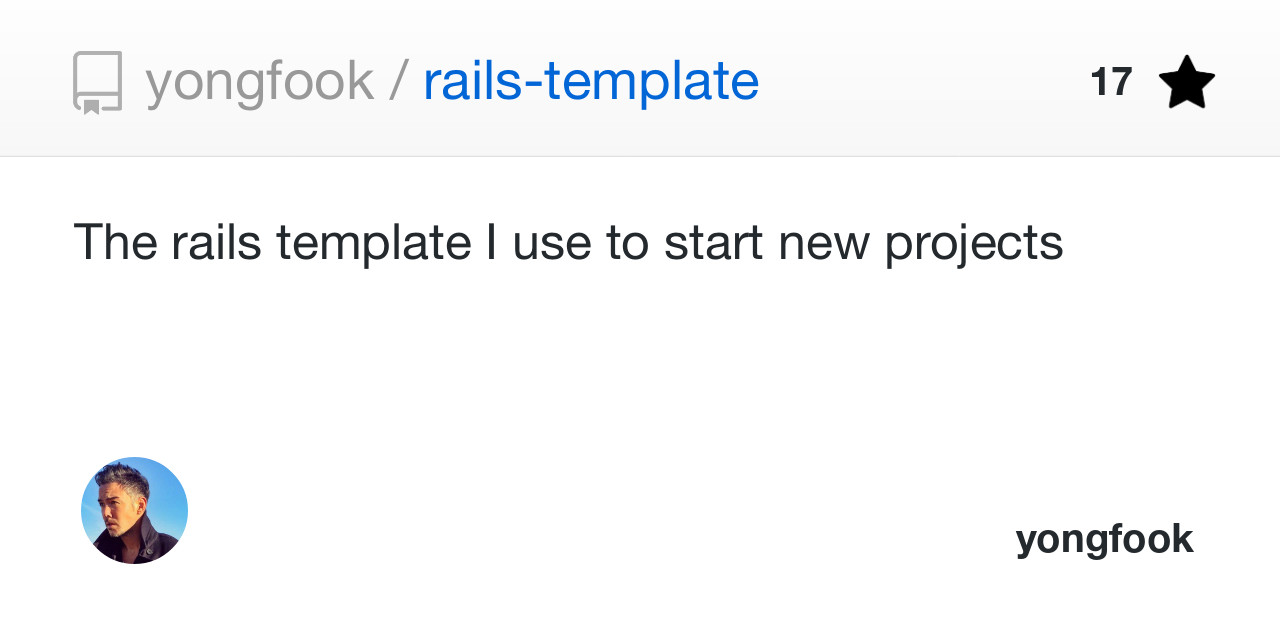Screen dimensions: 1280x640
Task: Select the repository description text
Action: (568, 242)
